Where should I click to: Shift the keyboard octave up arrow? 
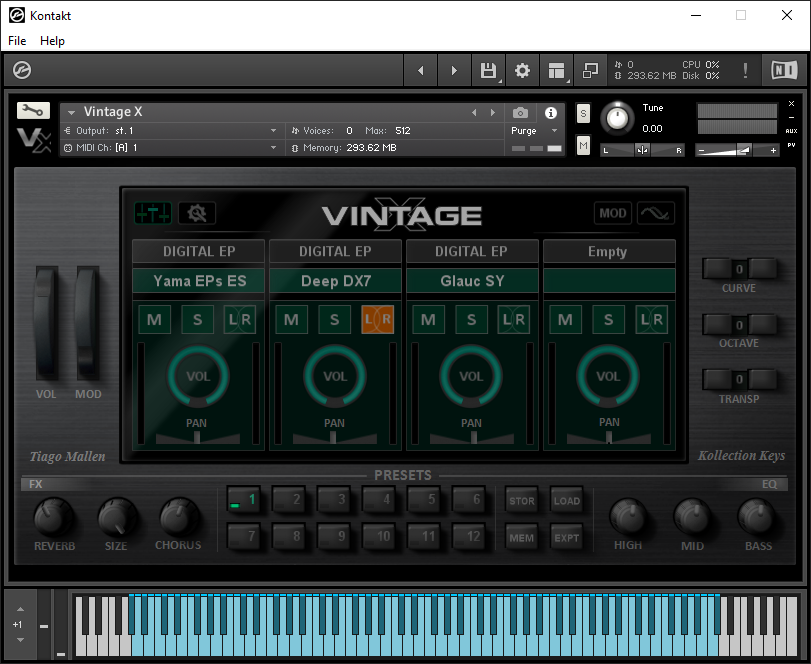(x=20, y=609)
